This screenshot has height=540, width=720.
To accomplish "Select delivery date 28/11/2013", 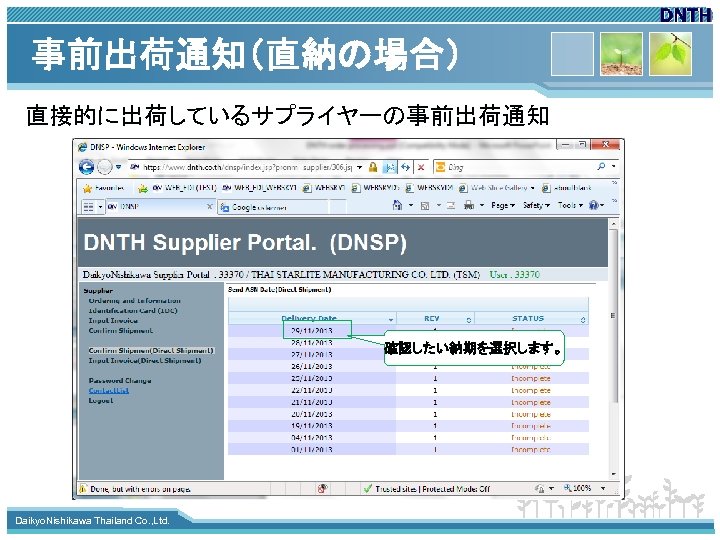I will tap(312, 343).
